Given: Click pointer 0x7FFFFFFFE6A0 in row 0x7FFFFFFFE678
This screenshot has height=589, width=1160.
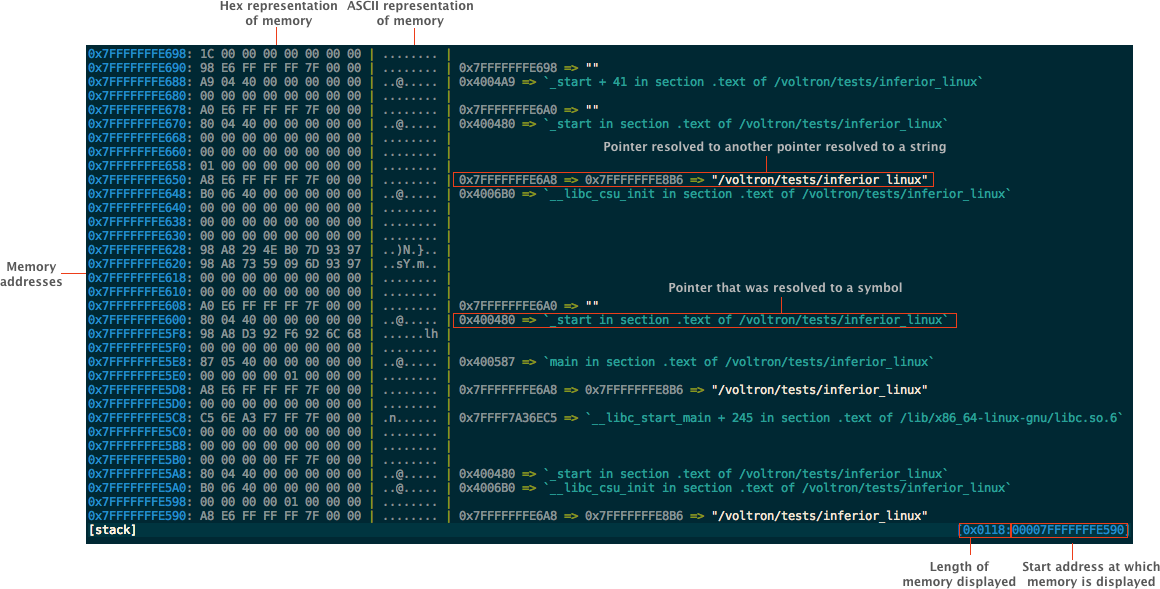Looking at the screenshot, I should click(x=508, y=110).
